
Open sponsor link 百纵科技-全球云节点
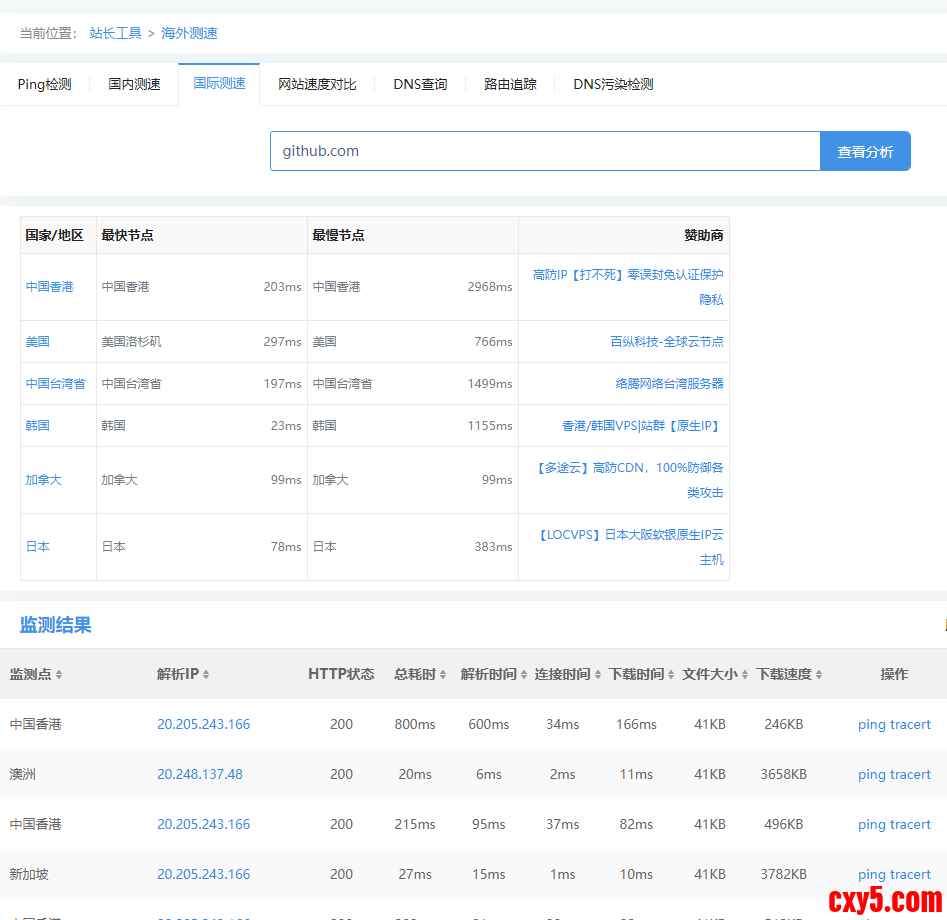[666, 341]
